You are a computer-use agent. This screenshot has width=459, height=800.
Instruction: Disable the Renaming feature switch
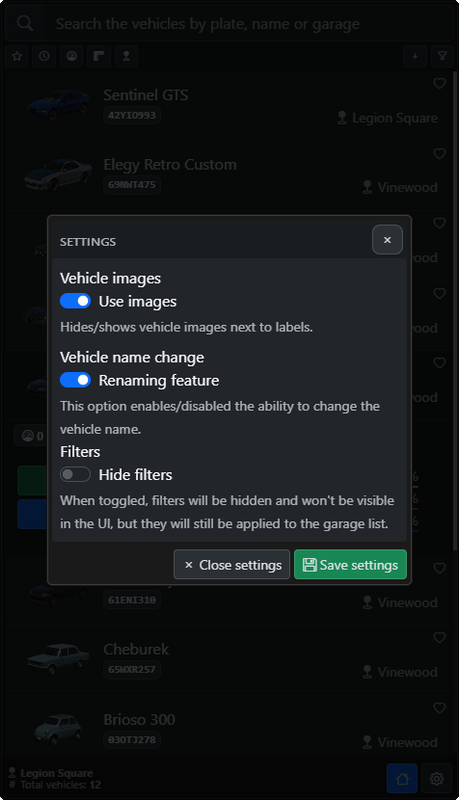click(75, 380)
